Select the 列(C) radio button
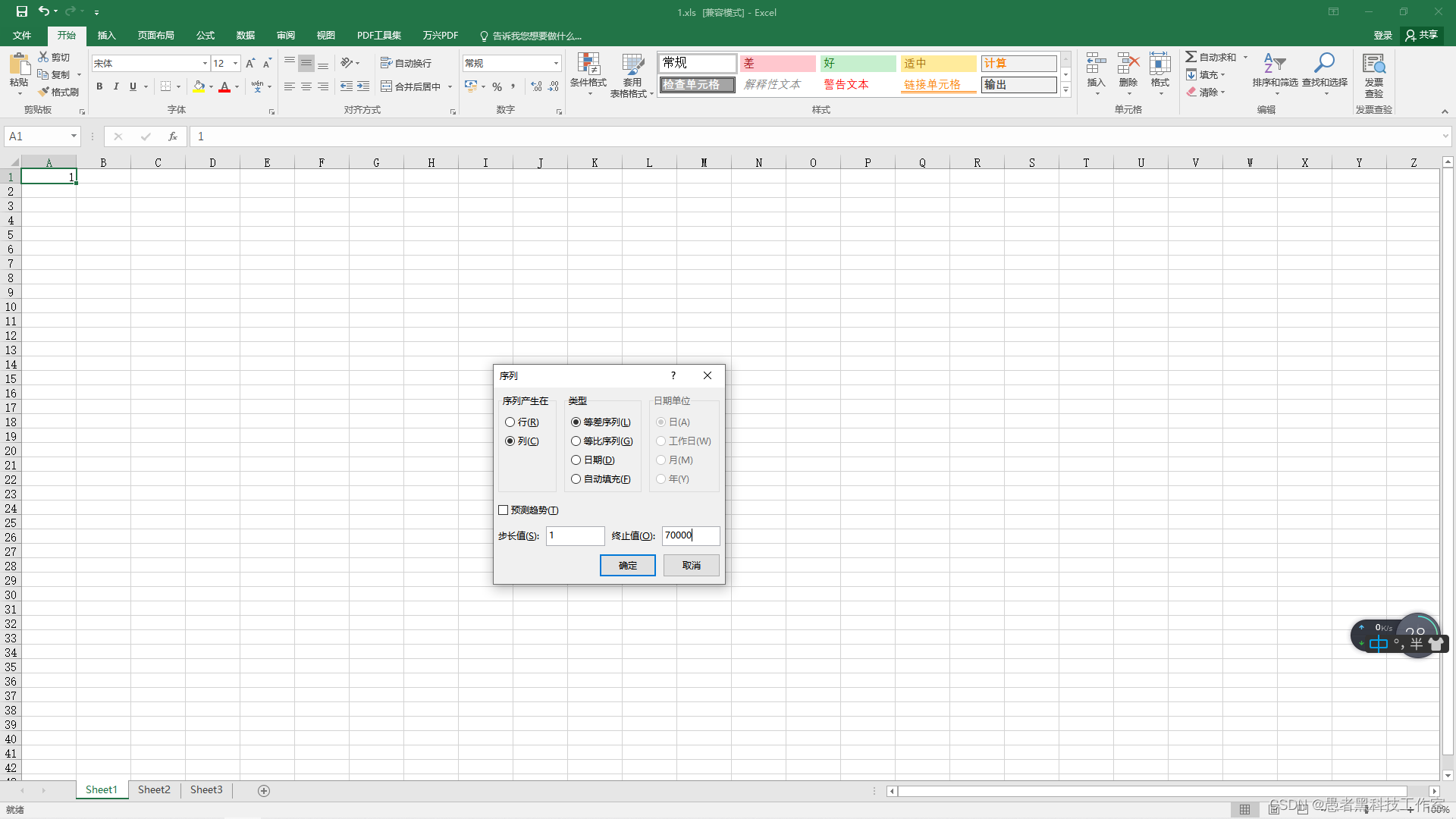Image resolution: width=1456 pixels, height=819 pixels. tap(511, 440)
